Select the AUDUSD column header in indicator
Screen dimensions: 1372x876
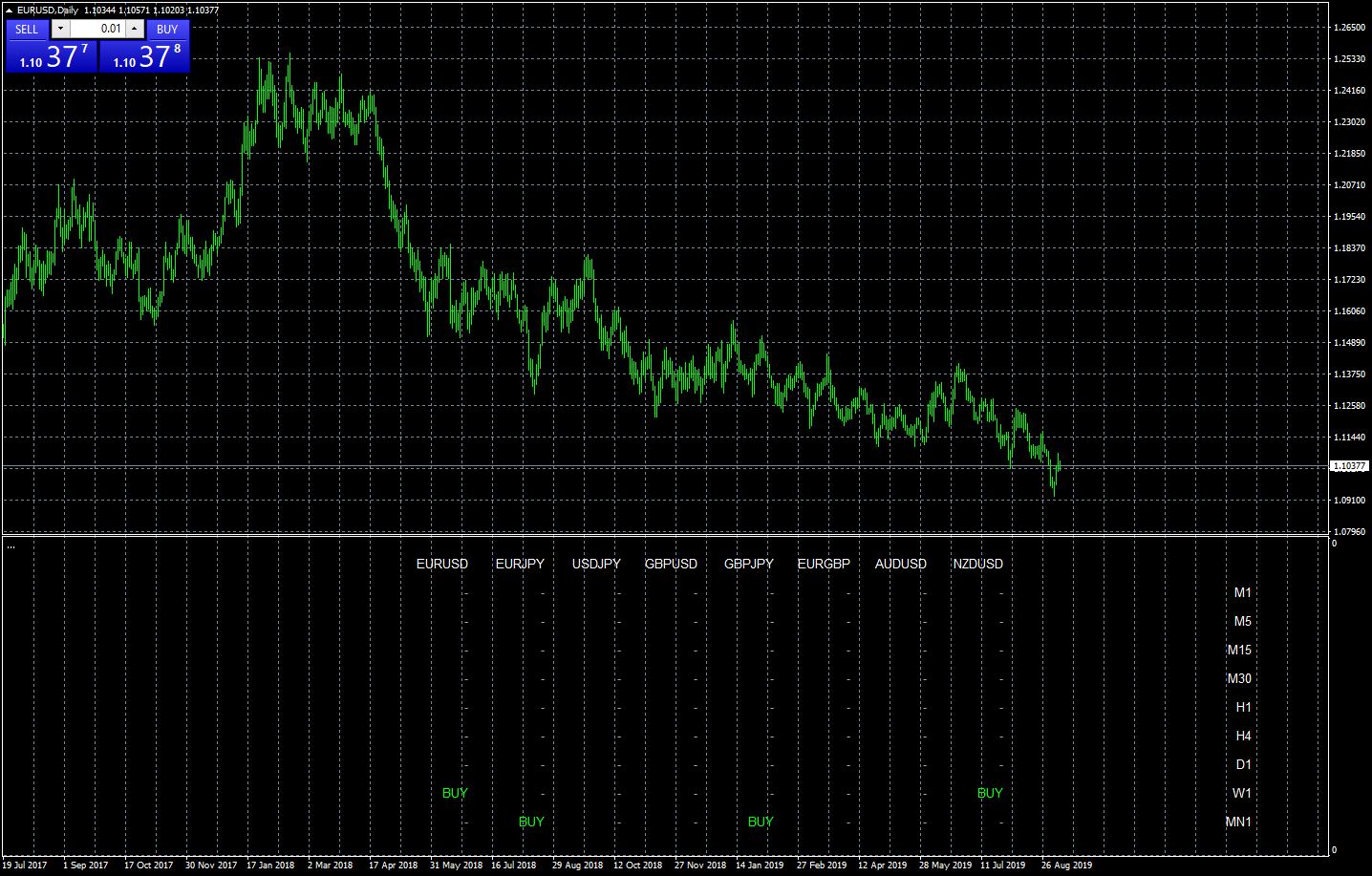coord(901,564)
